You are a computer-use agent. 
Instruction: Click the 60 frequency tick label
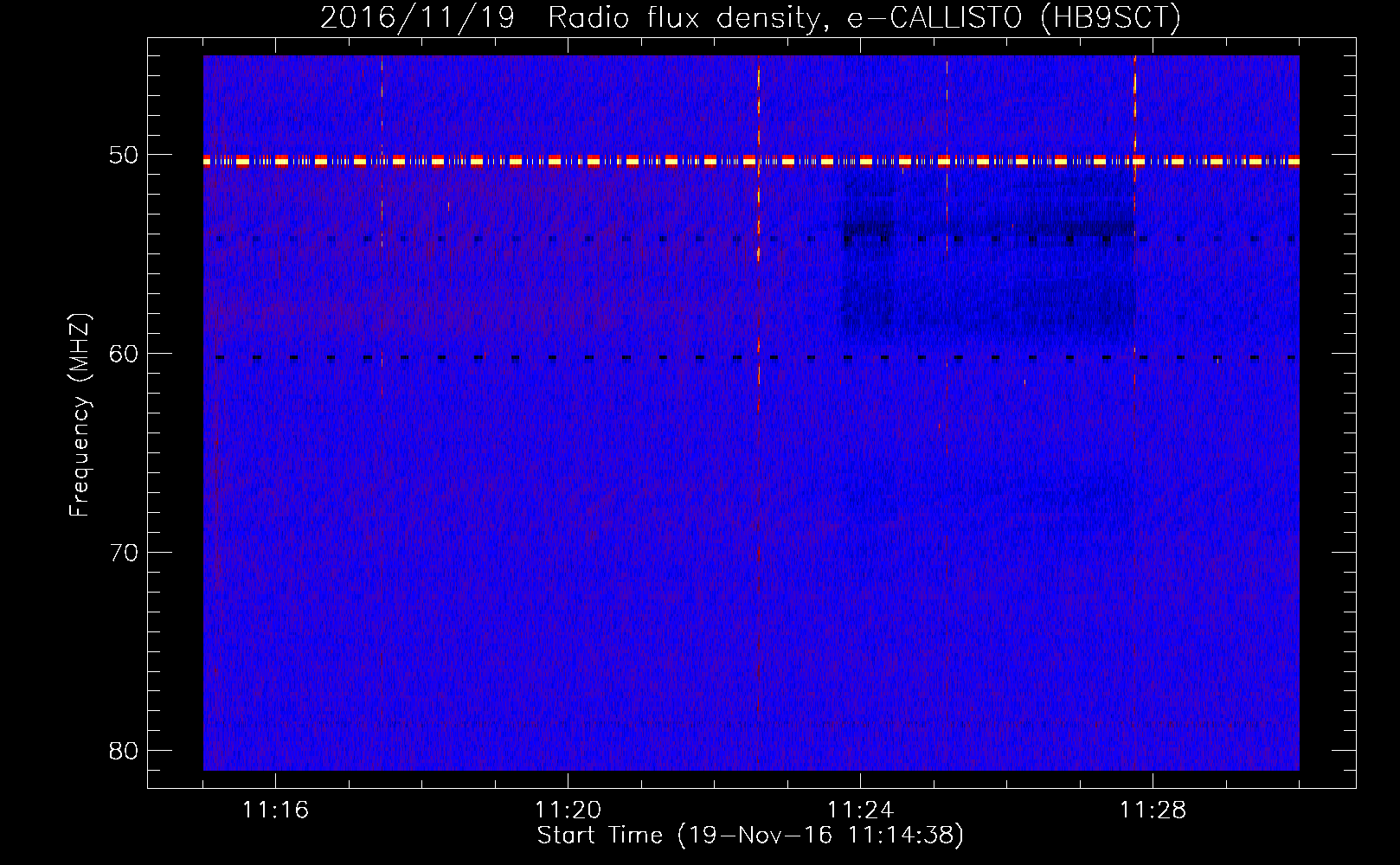coord(124,354)
